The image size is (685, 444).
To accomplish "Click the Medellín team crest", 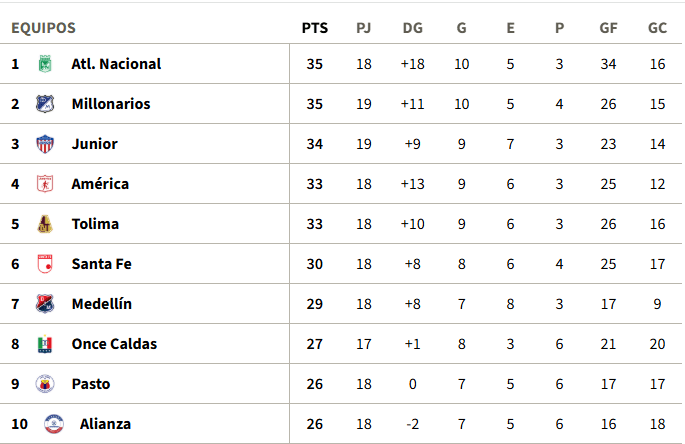I will click(45, 304).
